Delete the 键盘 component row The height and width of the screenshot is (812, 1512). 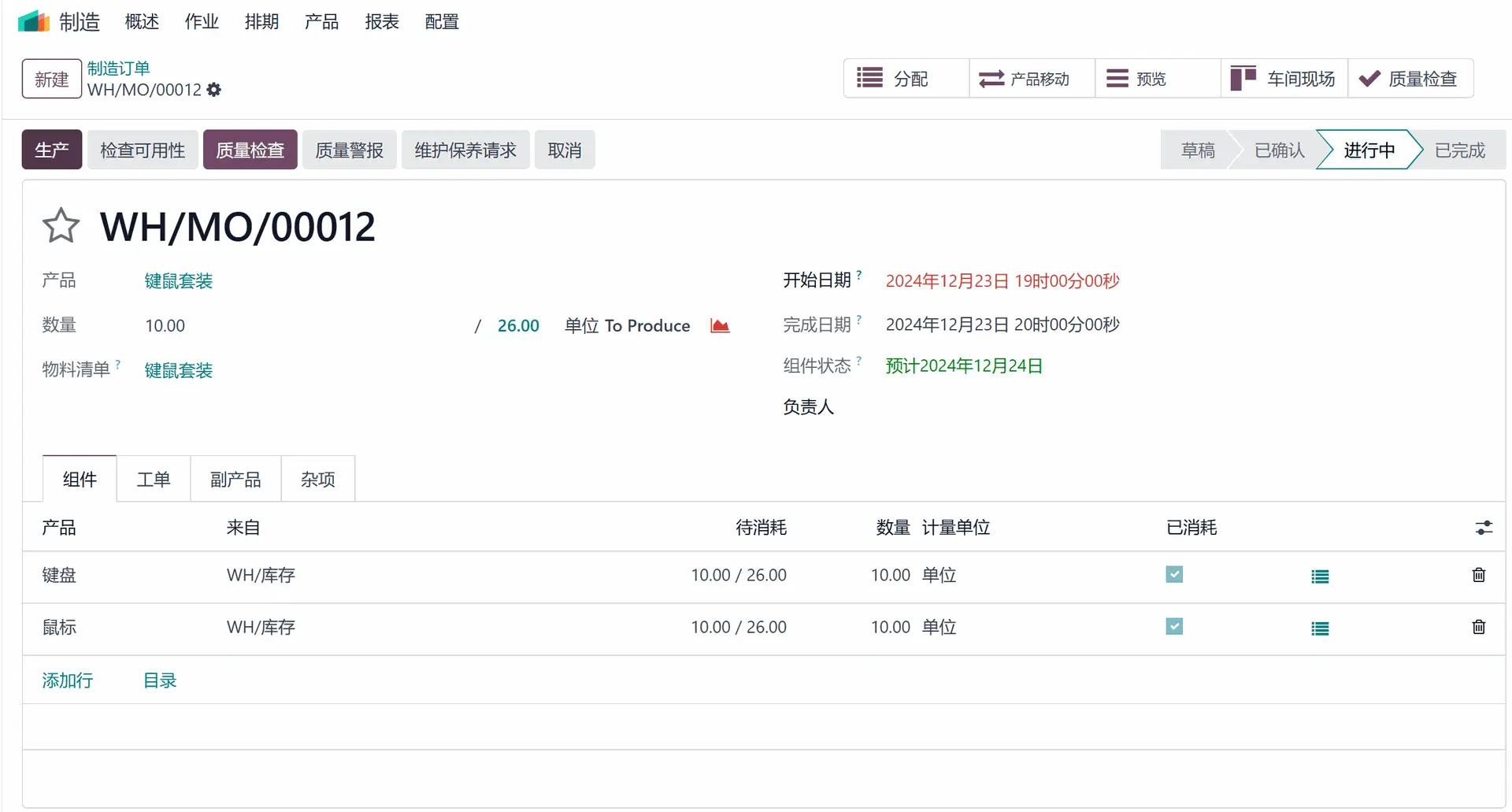click(x=1479, y=575)
